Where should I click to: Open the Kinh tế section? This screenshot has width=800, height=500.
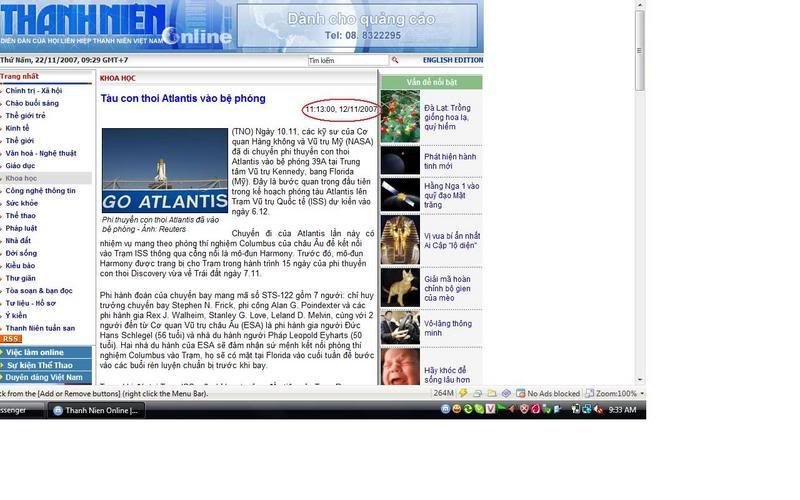pos(17,128)
